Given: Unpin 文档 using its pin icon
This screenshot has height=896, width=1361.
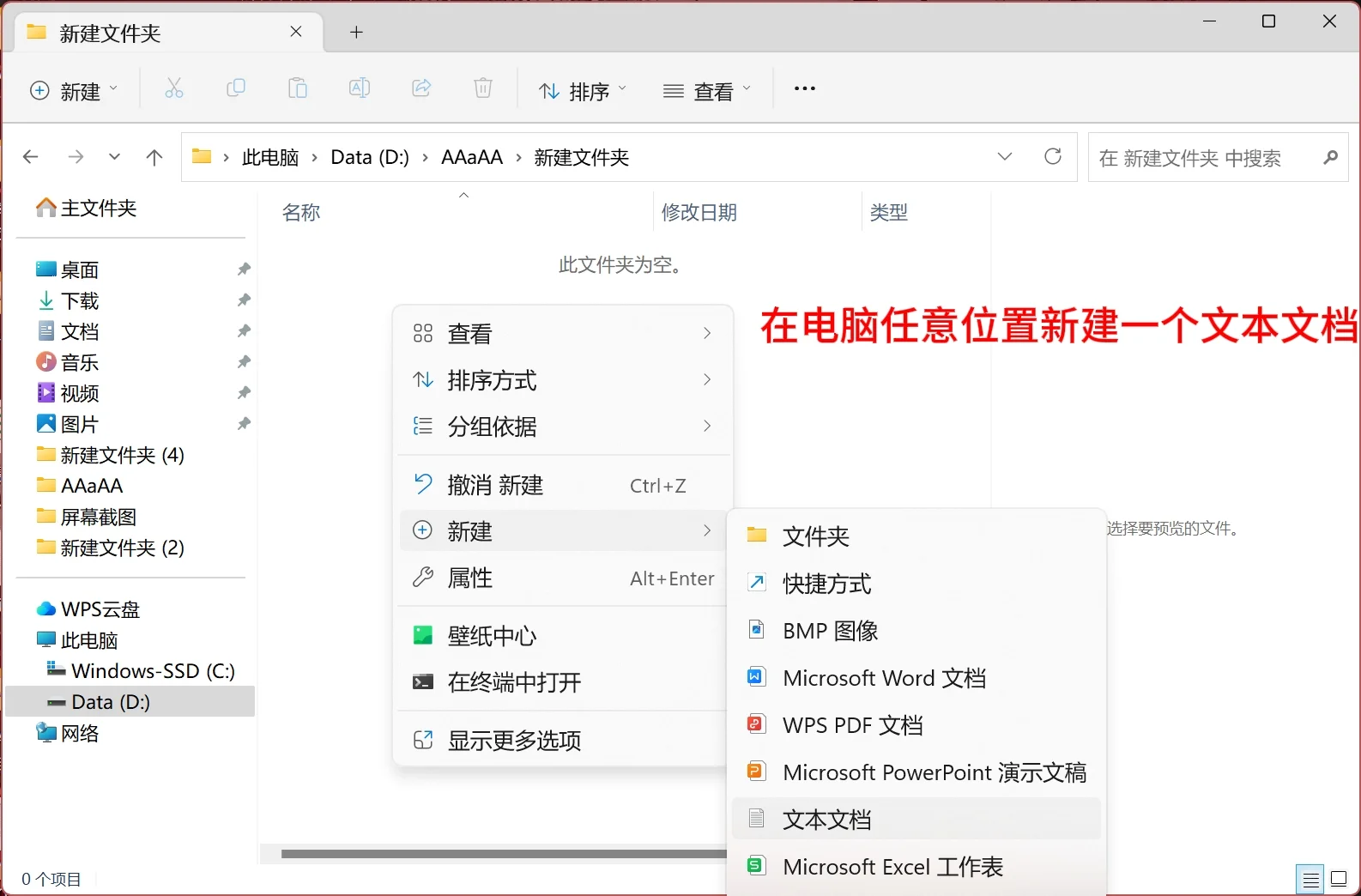Looking at the screenshot, I should (x=244, y=331).
